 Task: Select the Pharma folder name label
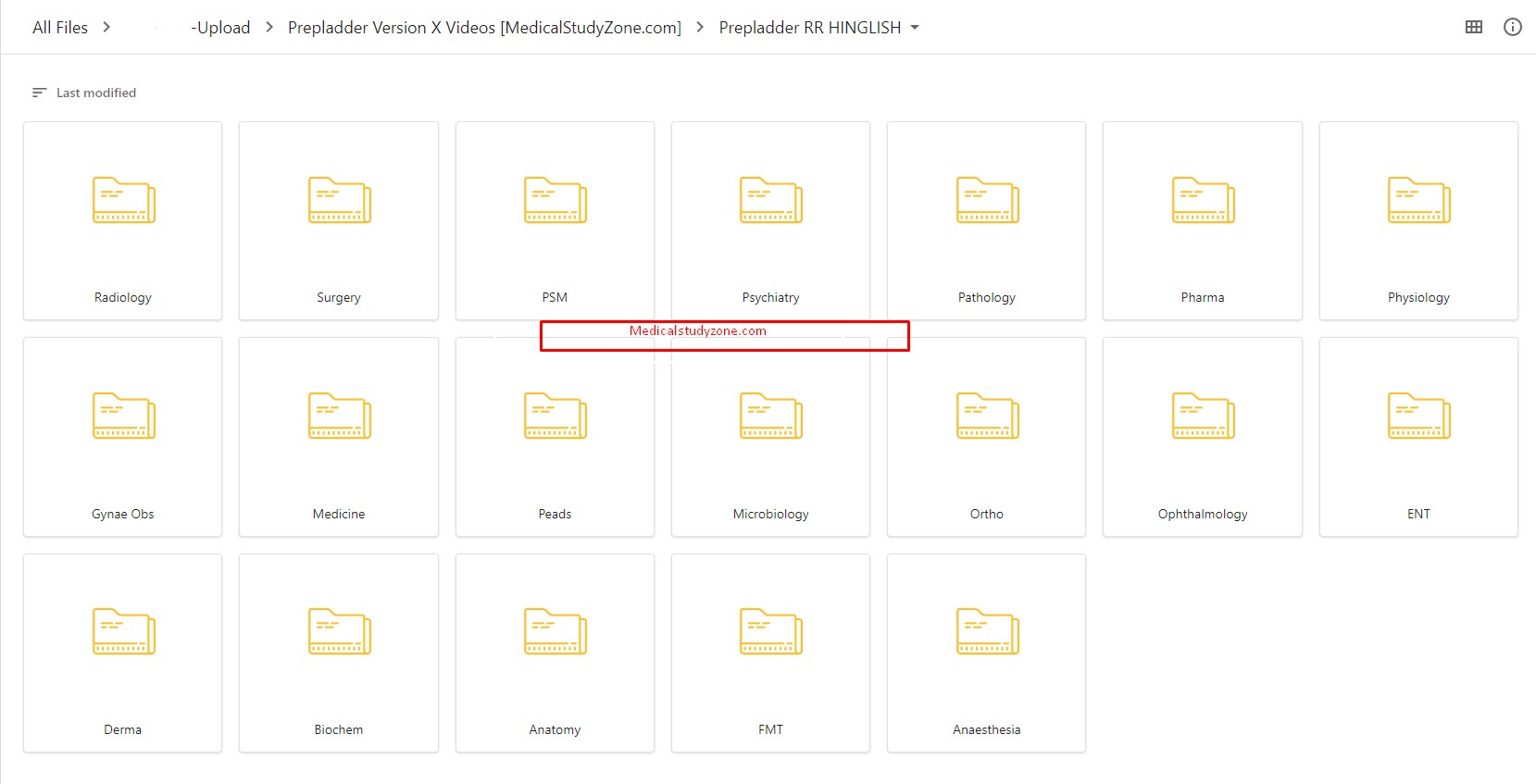click(1203, 297)
